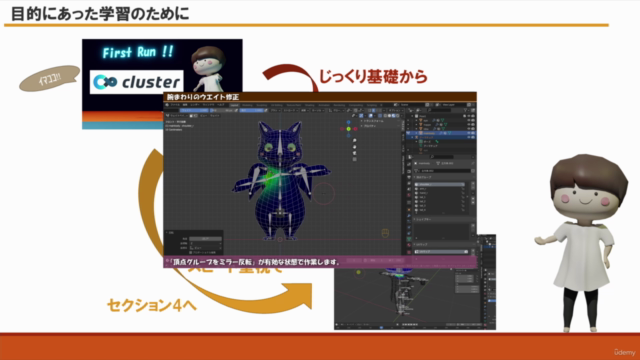Open the green Object Data properties tab
Screen dimensions: 640x360
point(409,239)
